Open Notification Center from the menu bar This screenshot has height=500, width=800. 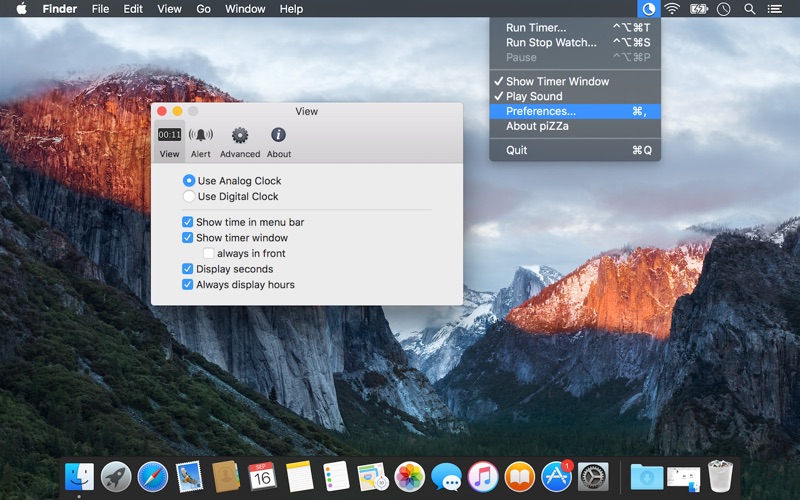pyautogui.click(x=774, y=9)
